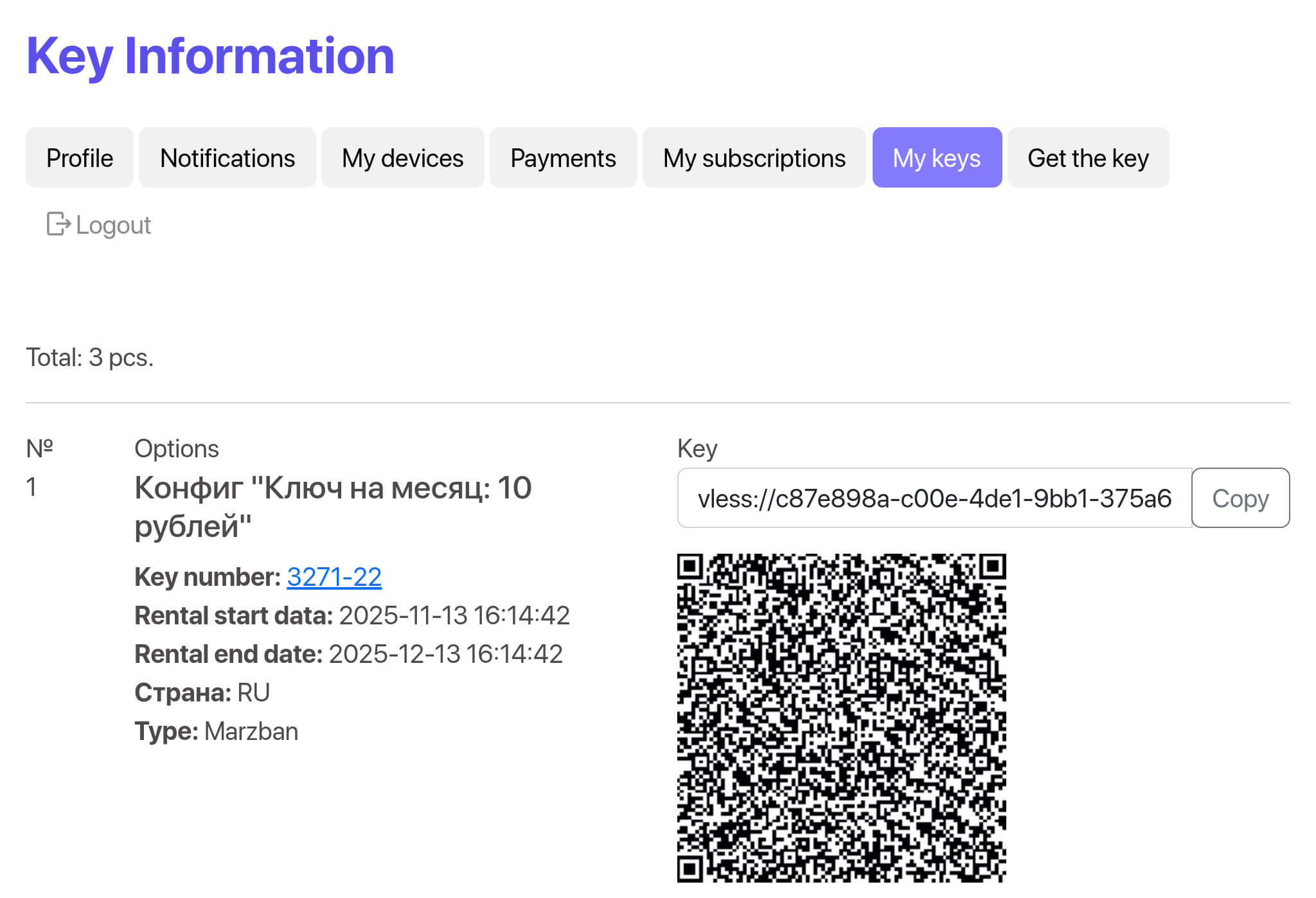The height and width of the screenshot is (898, 1316).
Task: Click the QR code image
Action: click(x=841, y=718)
